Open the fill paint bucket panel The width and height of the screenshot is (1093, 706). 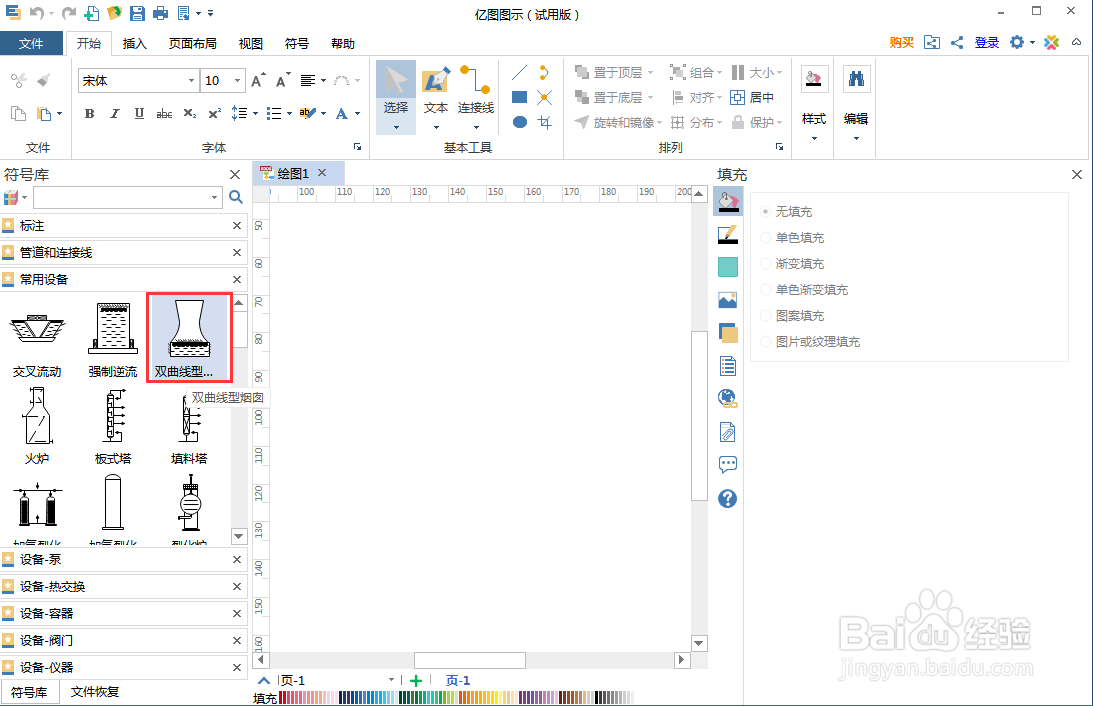(728, 201)
